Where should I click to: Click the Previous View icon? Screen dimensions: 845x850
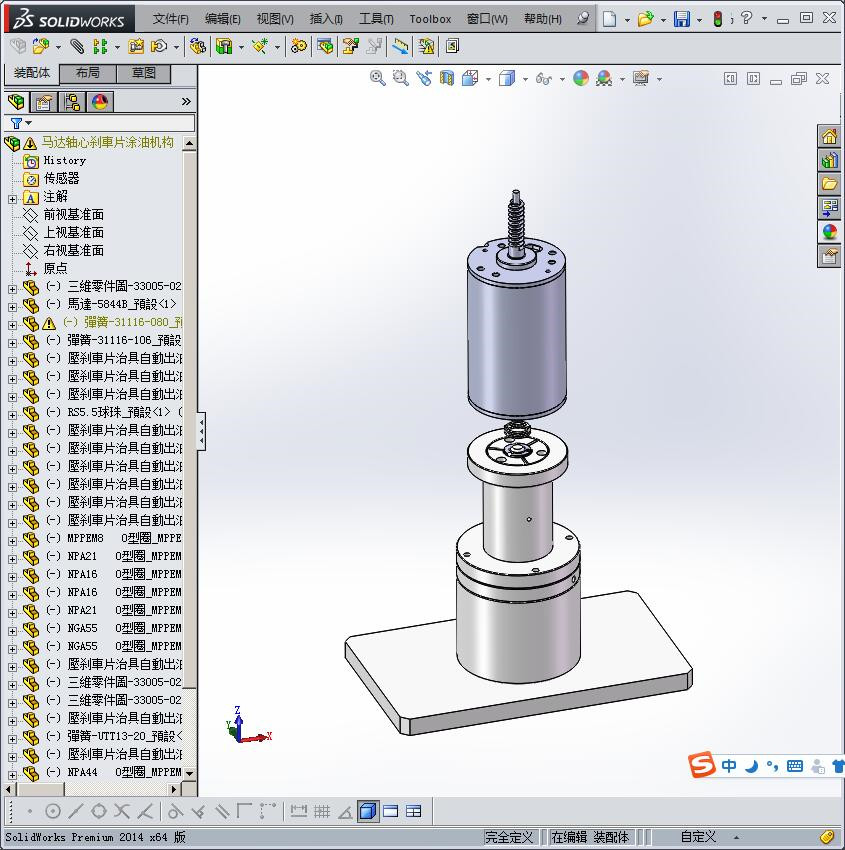click(x=424, y=79)
